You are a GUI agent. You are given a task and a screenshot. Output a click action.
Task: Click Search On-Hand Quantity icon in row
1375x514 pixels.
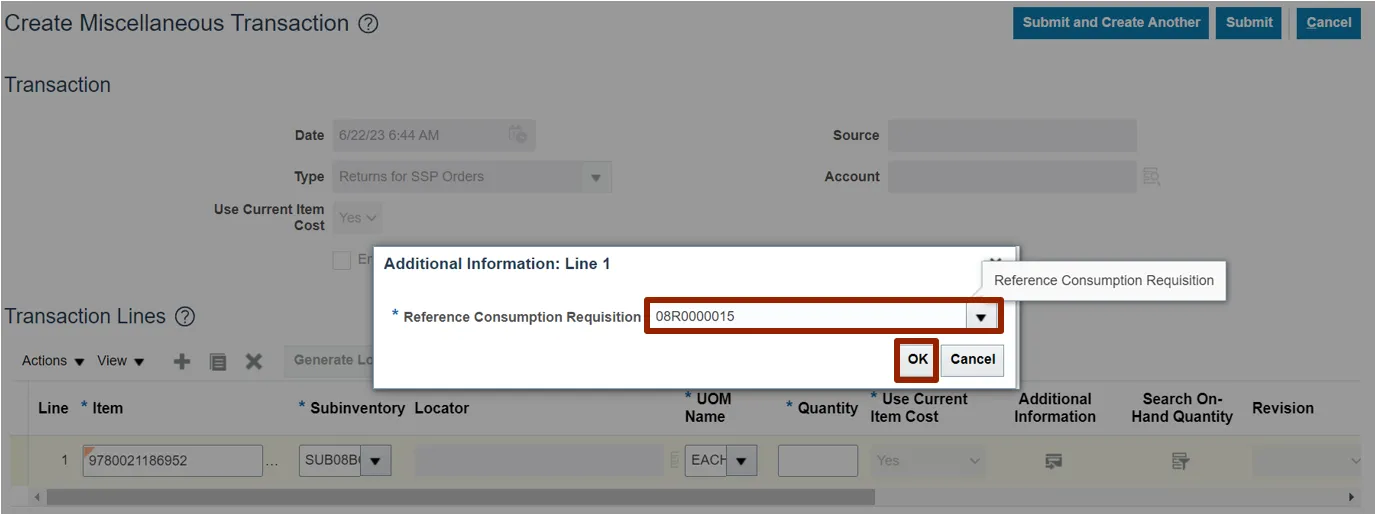[1181, 460]
